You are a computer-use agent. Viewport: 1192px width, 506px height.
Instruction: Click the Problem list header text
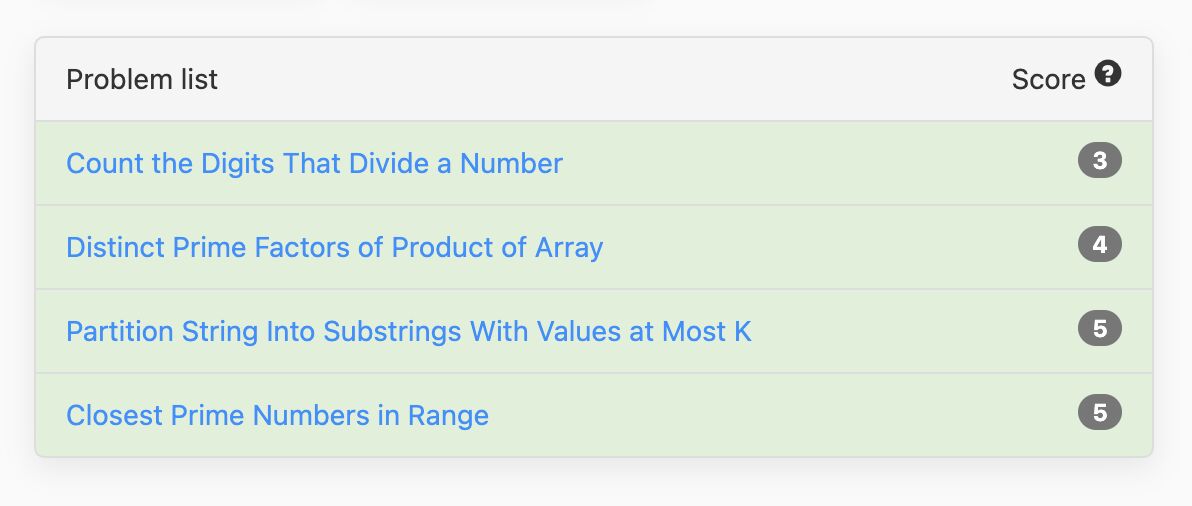coord(141,79)
